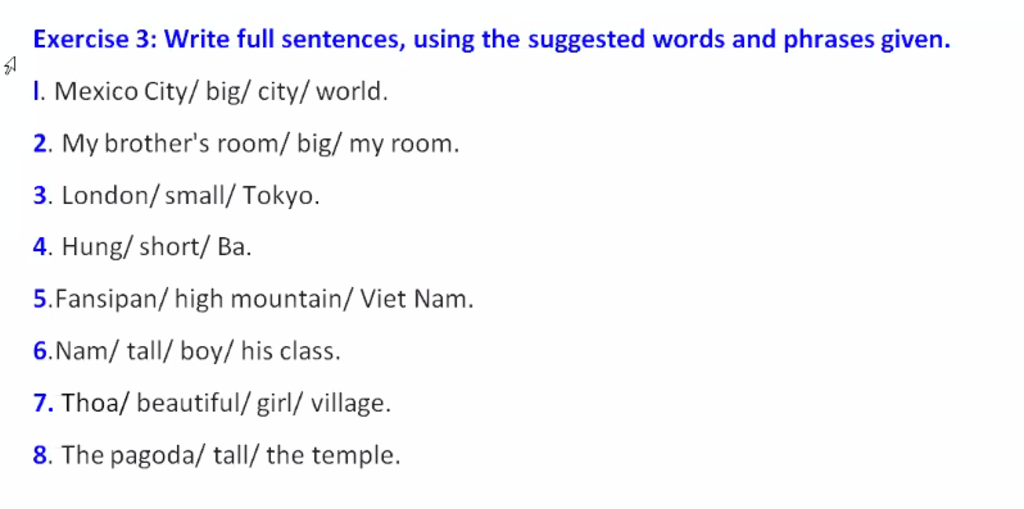
Task: Click the Exercise 3 heading text
Action: [492, 40]
